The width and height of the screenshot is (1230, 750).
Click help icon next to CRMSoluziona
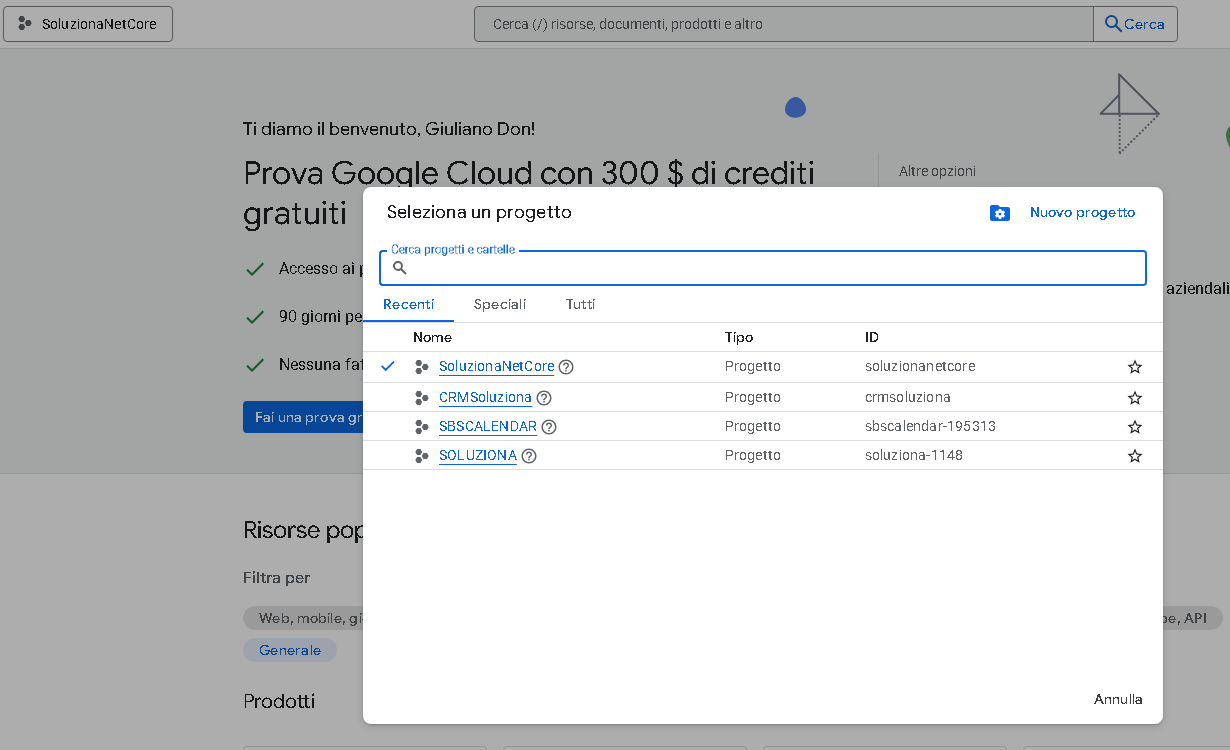point(544,398)
